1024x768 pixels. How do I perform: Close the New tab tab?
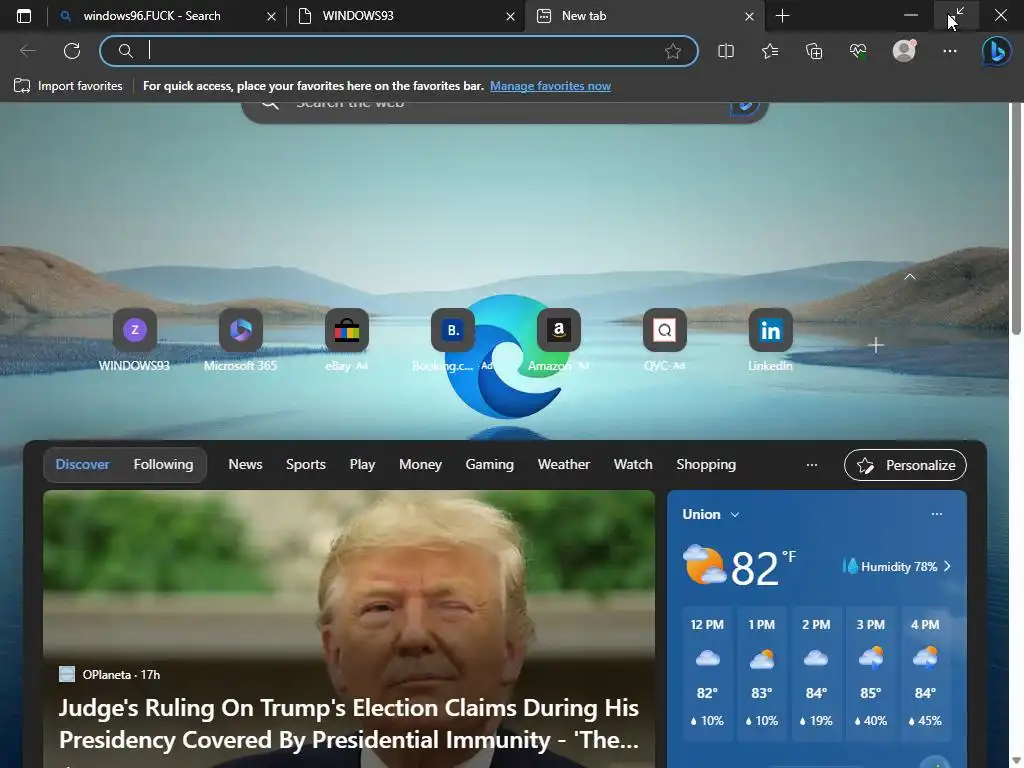[x=749, y=16]
